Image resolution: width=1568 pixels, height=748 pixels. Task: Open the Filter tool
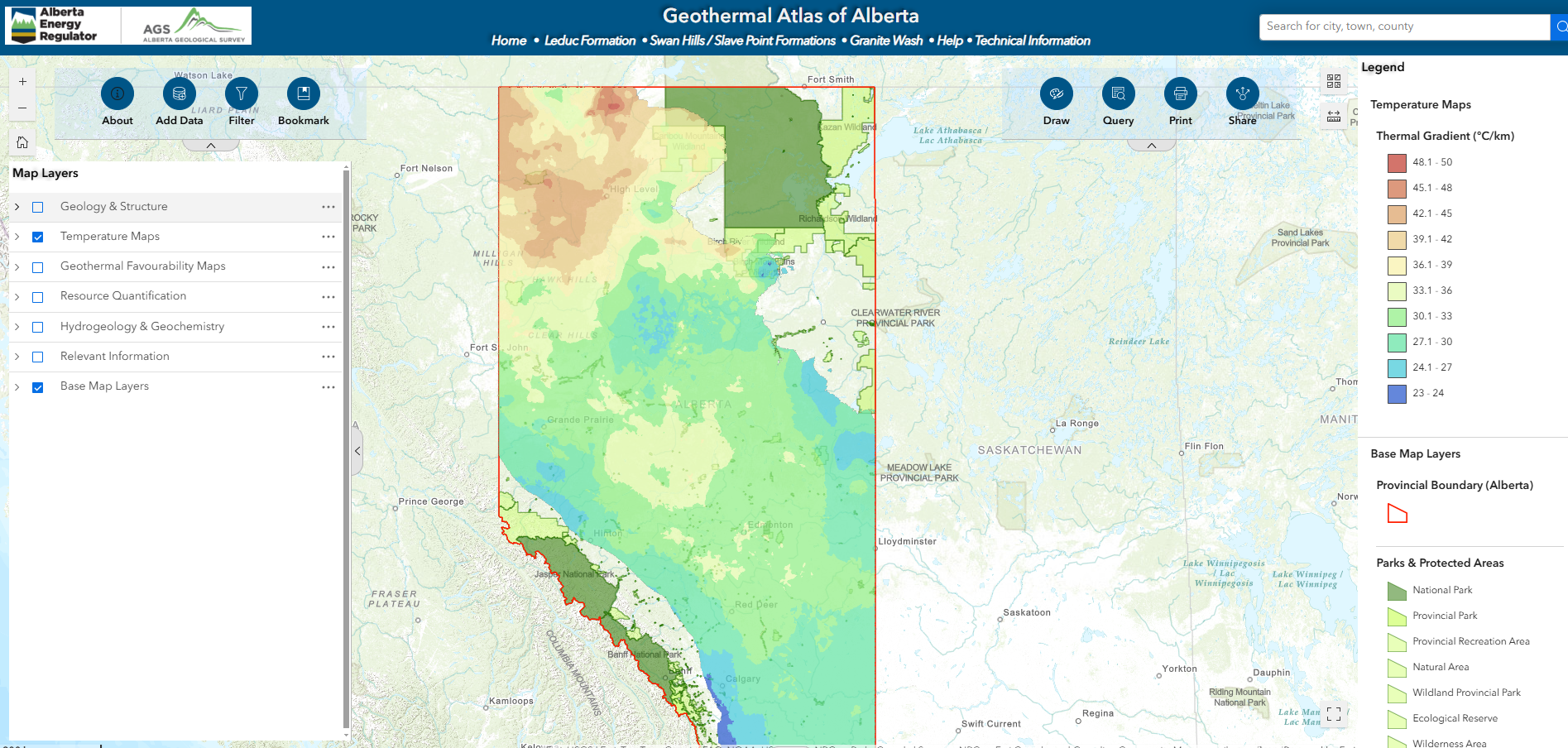[241, 93]
